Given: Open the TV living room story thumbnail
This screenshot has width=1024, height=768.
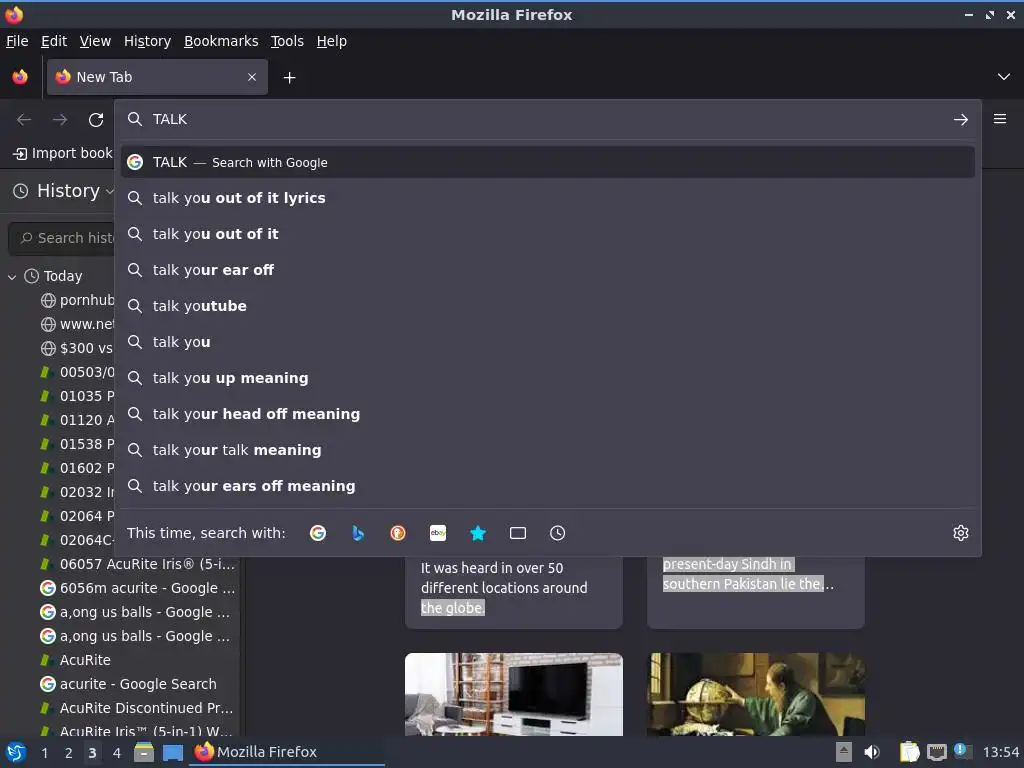Looking at the screenshot, I should click(514, 694).
